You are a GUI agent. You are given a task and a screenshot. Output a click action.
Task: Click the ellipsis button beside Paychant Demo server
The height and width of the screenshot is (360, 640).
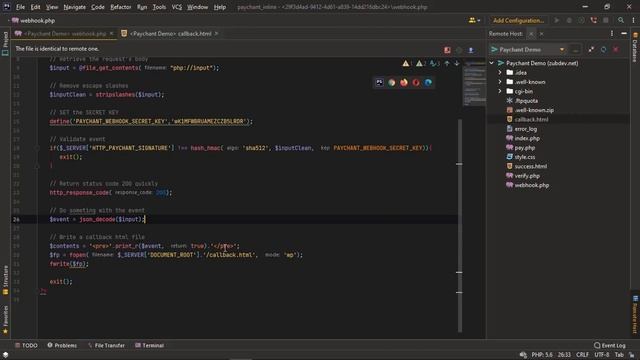coord(576,49)
